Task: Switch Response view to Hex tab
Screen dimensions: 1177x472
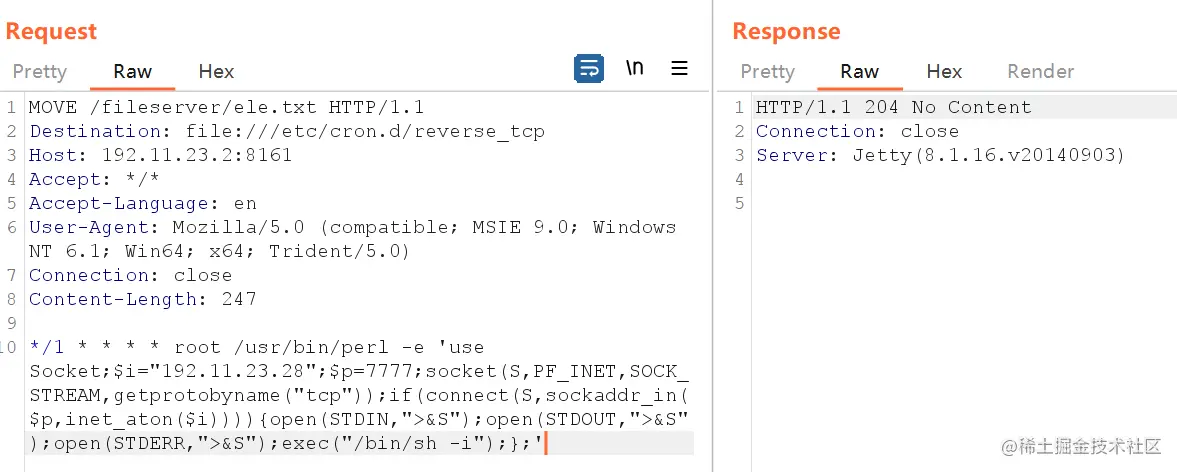Action: (944, 71)
